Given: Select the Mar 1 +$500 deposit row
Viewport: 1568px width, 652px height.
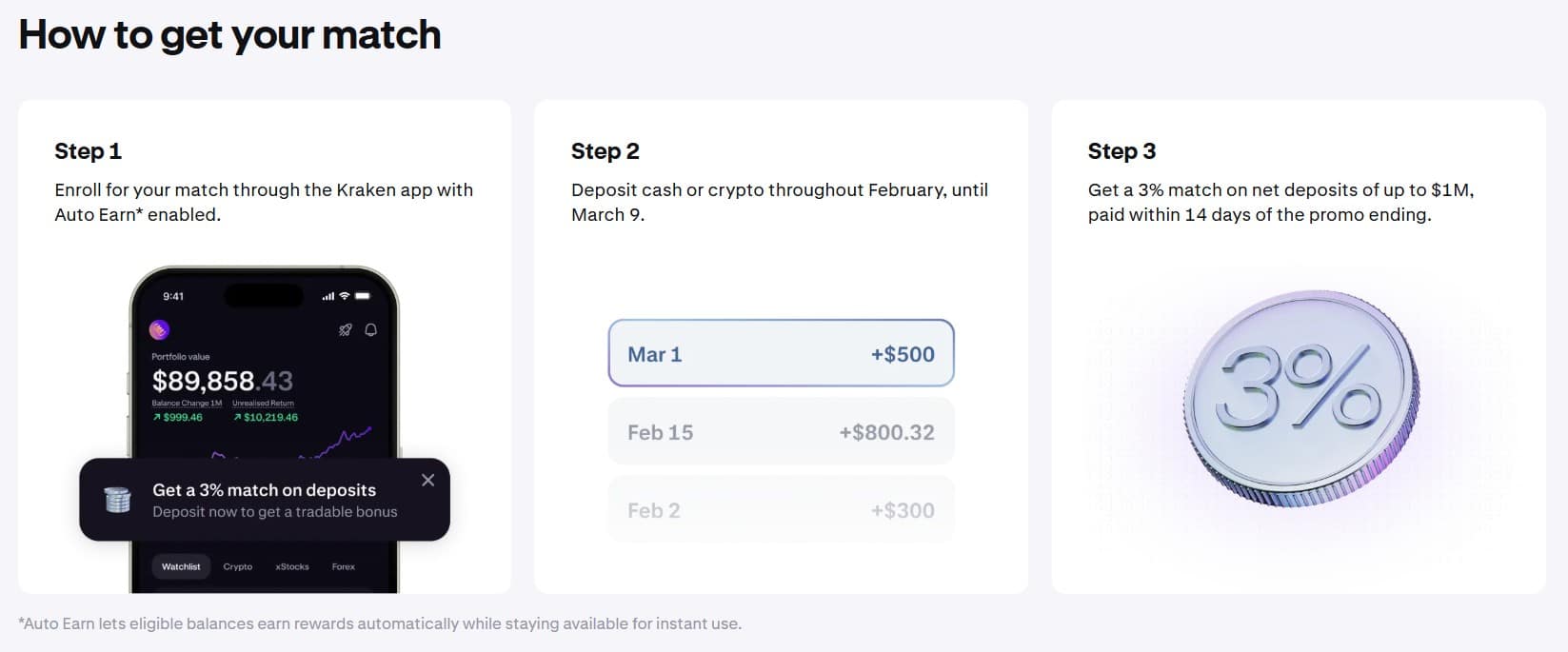Looking at the screenshot, I should coord(781,353).
